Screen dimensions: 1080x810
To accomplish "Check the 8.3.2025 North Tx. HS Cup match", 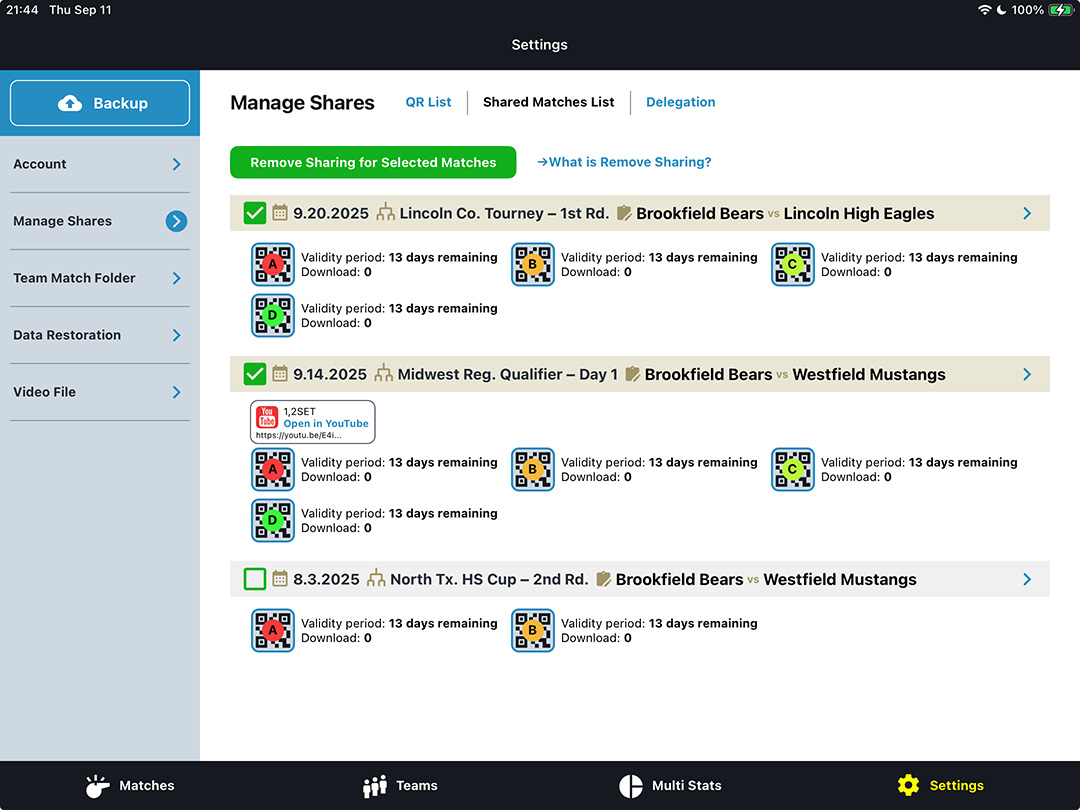I will click(x=255, y=579).
